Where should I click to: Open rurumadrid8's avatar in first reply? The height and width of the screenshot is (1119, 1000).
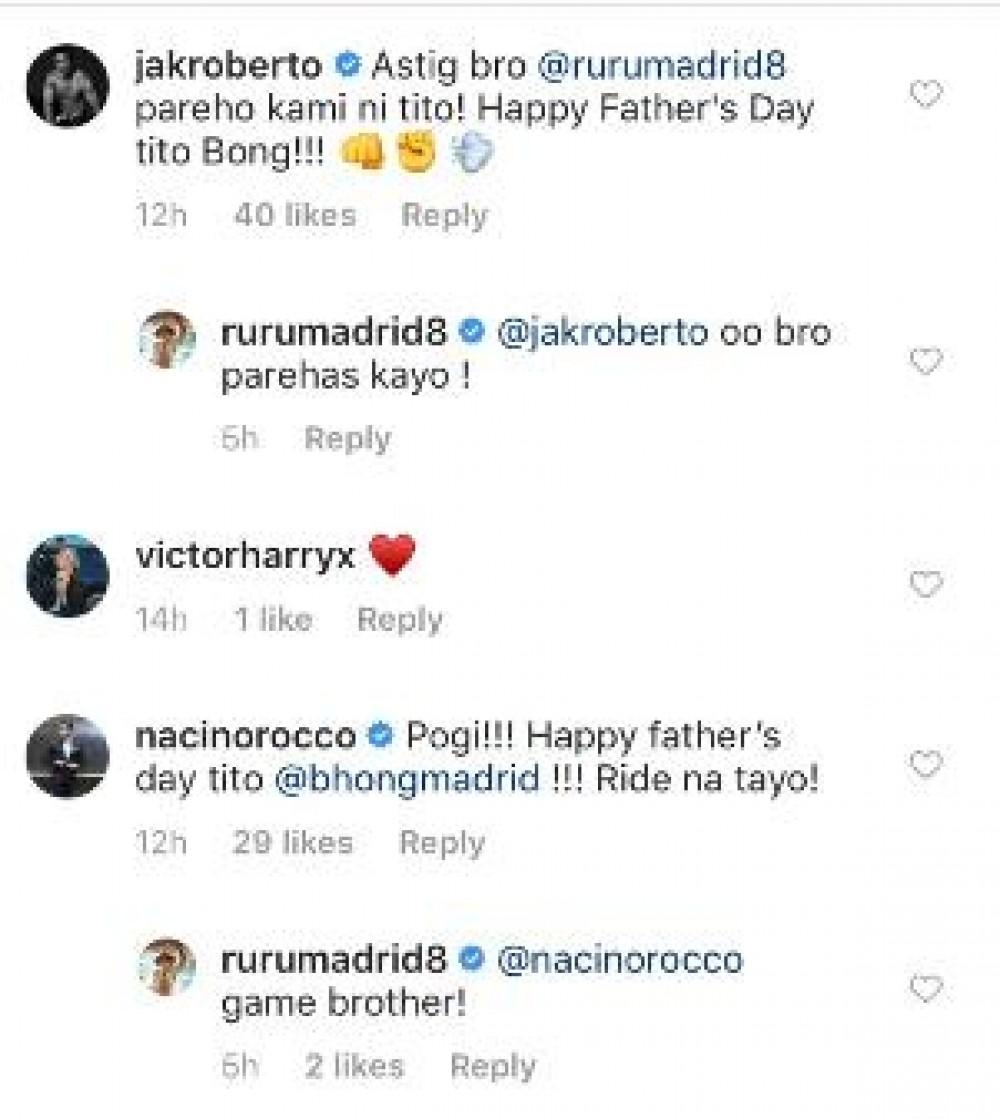167,339
